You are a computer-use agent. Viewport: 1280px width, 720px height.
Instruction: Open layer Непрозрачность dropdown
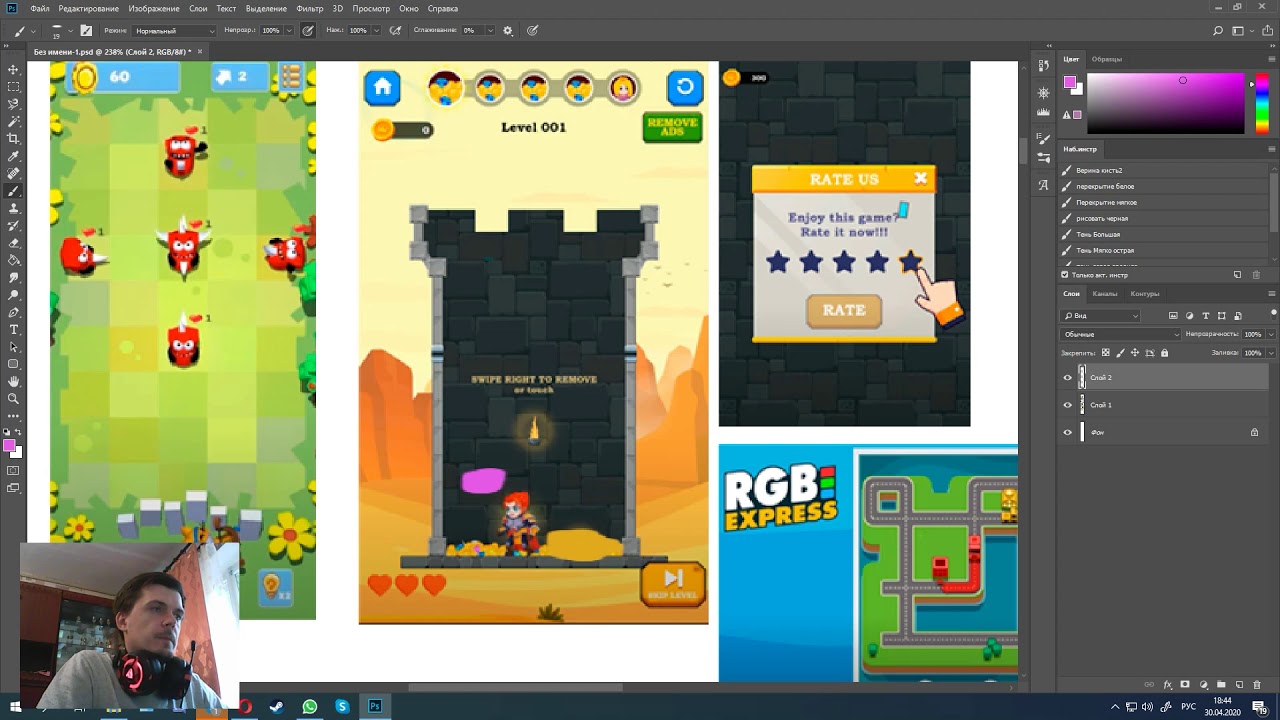pyautogui.click(x=1270, y=334)
